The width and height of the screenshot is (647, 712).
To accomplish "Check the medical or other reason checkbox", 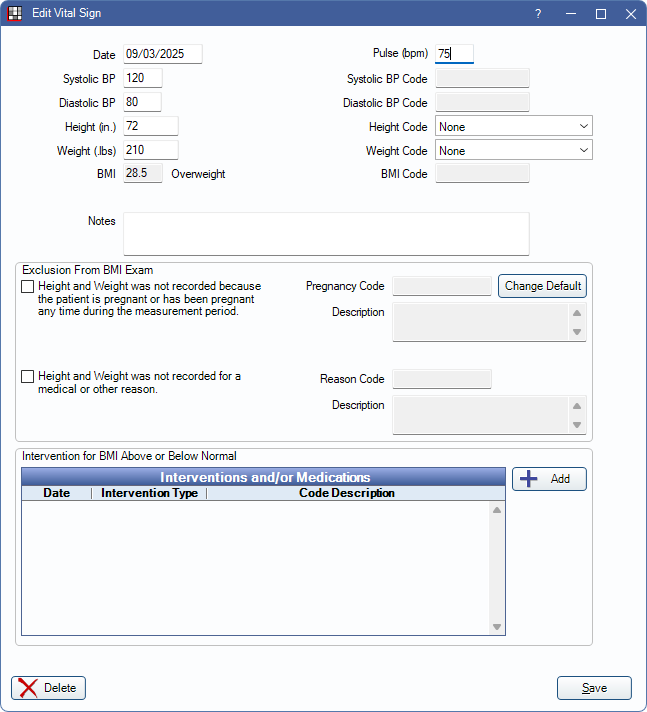I will click(28, 377).
